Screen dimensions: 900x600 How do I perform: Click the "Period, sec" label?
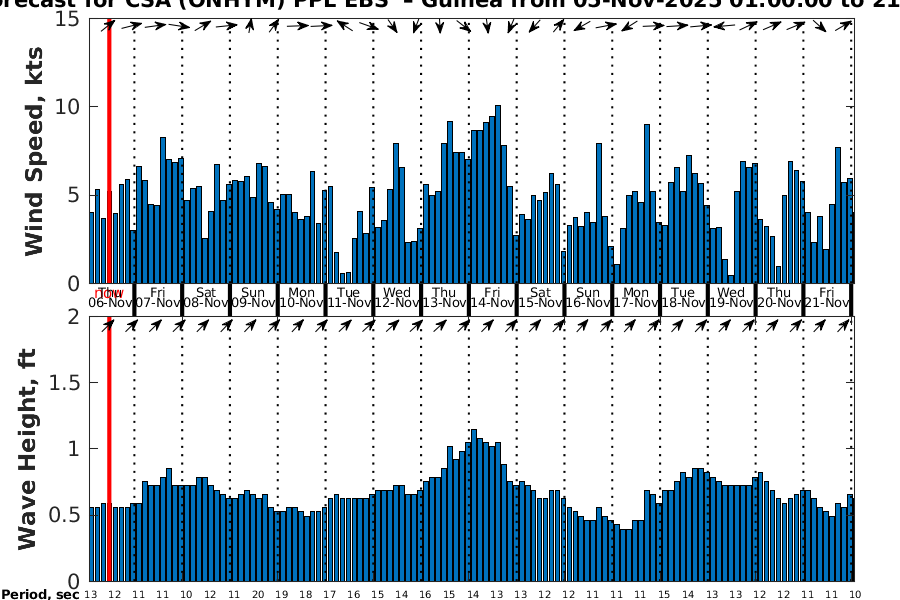(x=40, y=594)
